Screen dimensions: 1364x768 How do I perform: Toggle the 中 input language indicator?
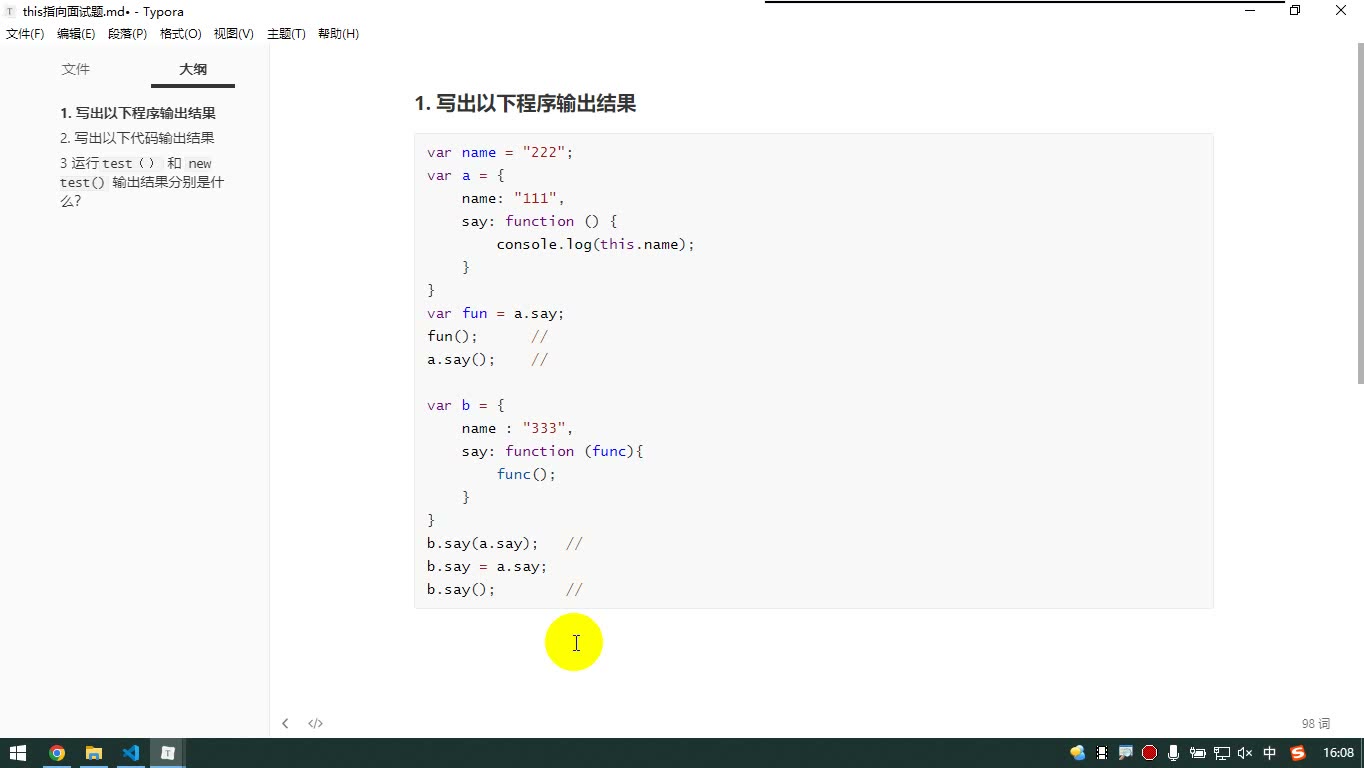click(x=1270, y=753)
